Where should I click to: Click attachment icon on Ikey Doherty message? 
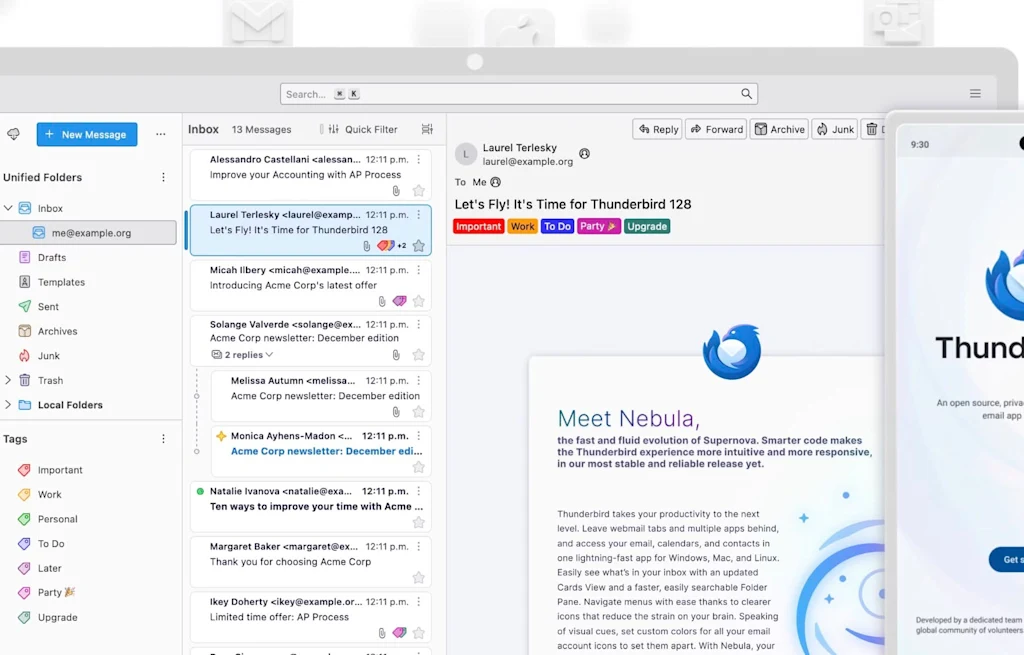382,633
